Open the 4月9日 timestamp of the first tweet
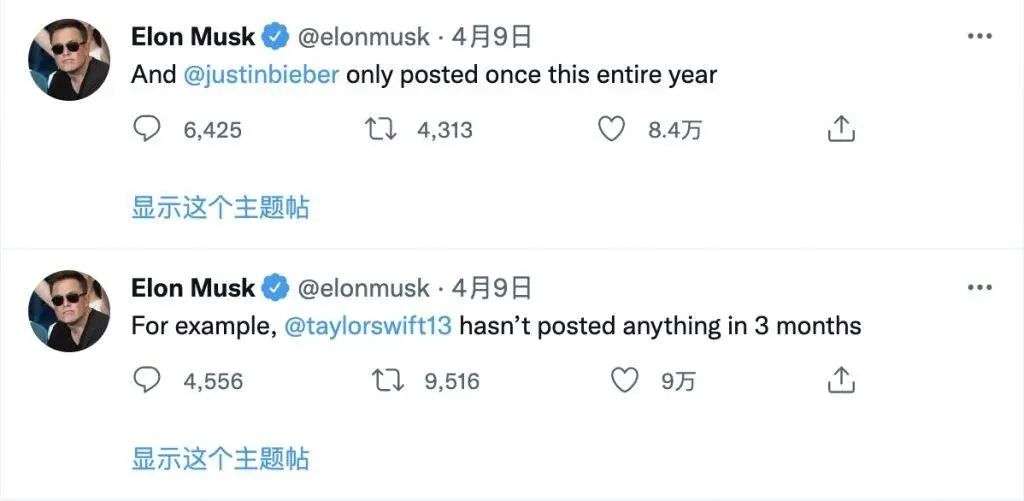 coord(491,38)
